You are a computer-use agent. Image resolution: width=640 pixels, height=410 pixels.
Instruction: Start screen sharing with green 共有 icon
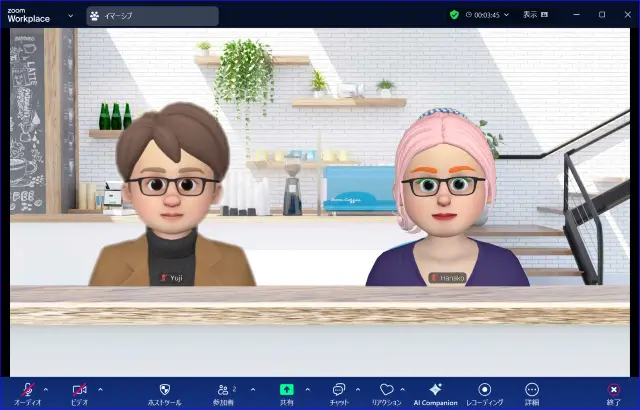click(286, 390)
